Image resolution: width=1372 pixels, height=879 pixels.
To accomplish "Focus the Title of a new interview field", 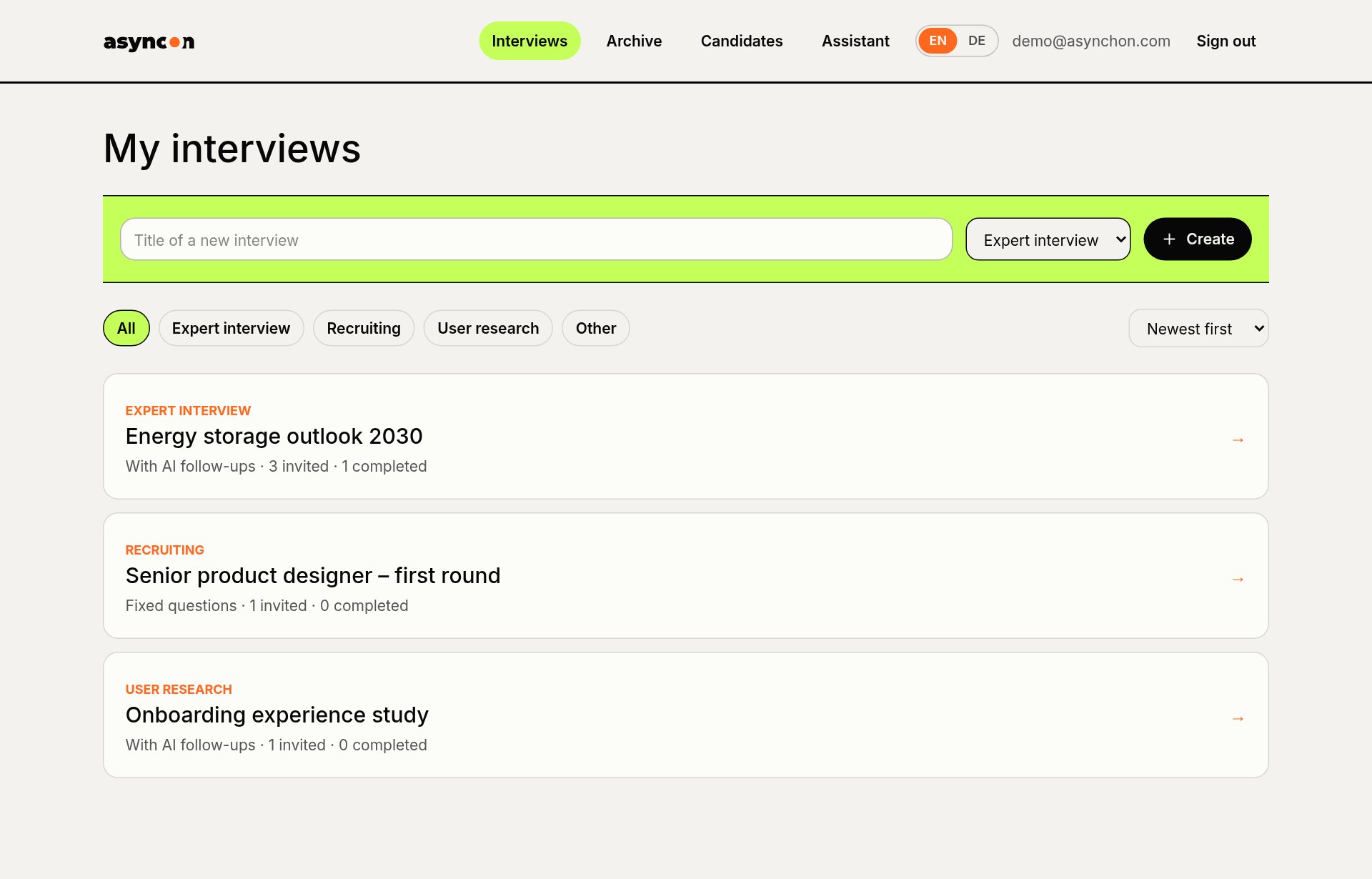I will [x=536, y=239].
